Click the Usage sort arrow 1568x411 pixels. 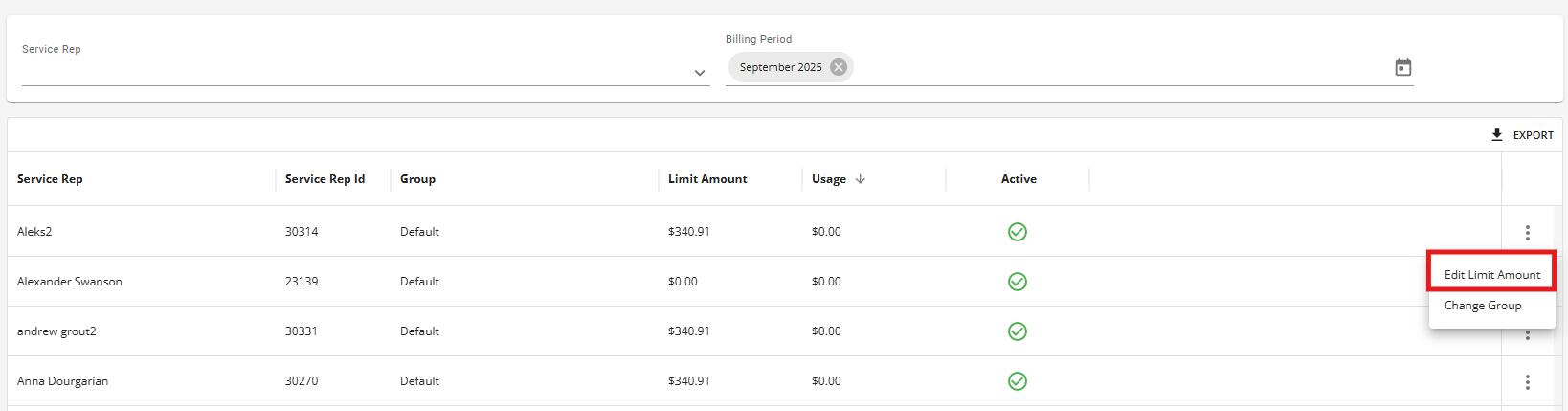[861, 179]
